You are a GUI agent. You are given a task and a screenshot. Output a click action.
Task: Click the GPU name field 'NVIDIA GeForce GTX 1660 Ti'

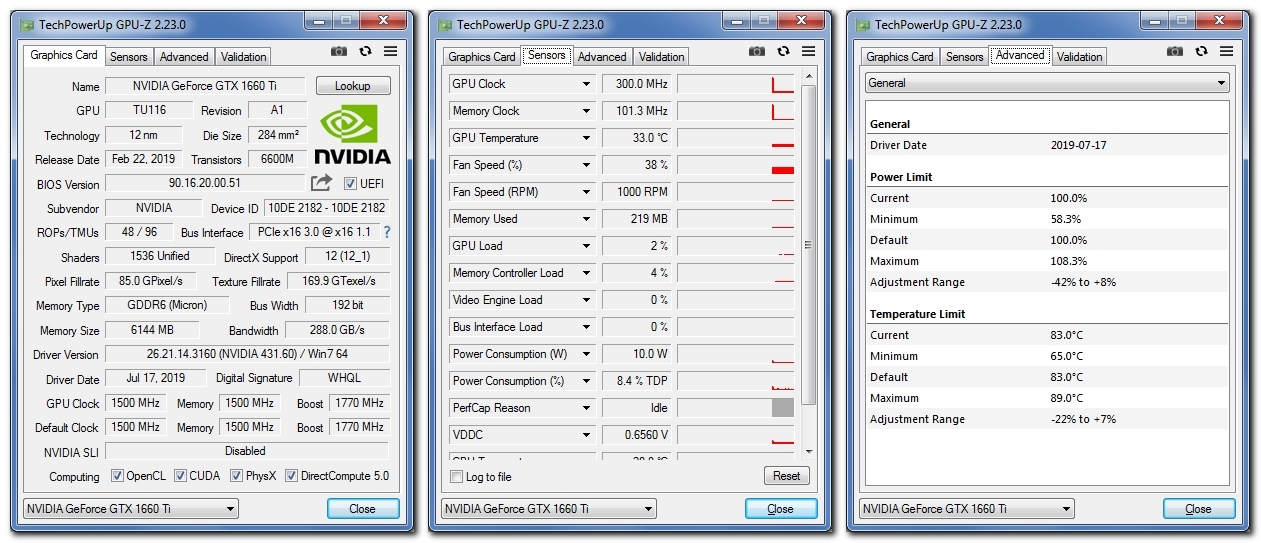205,86
